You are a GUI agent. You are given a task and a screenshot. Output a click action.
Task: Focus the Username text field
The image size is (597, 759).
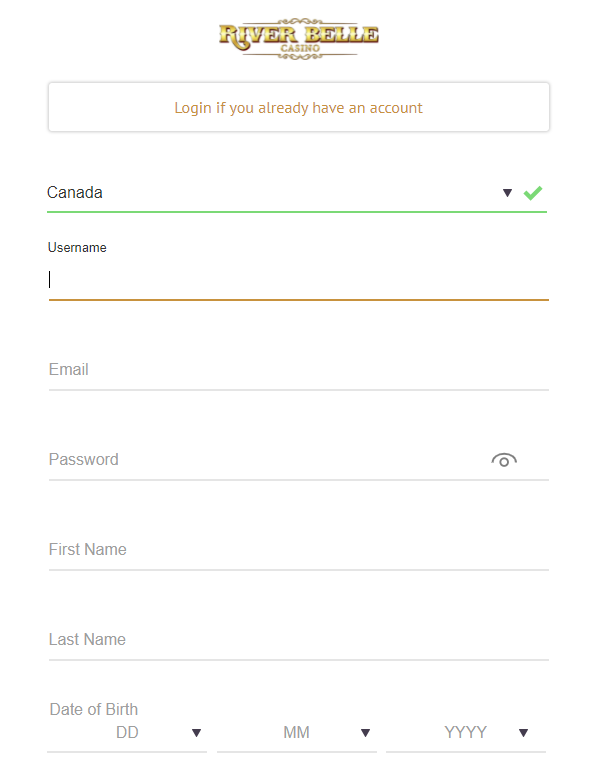(x=299, y=280)
